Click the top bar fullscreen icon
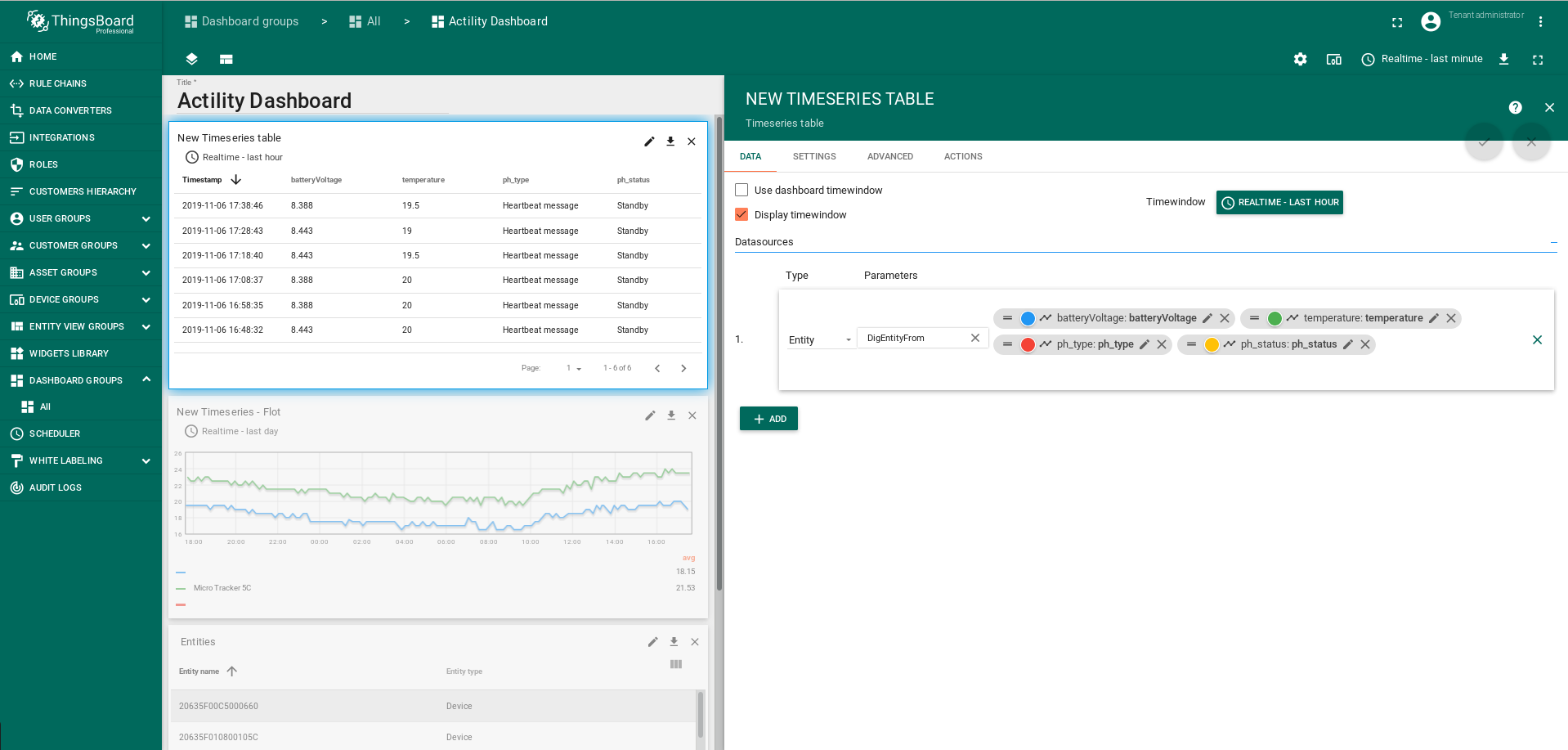The width and height of the screenshot is (1568, 750). tap(1397, 22)
